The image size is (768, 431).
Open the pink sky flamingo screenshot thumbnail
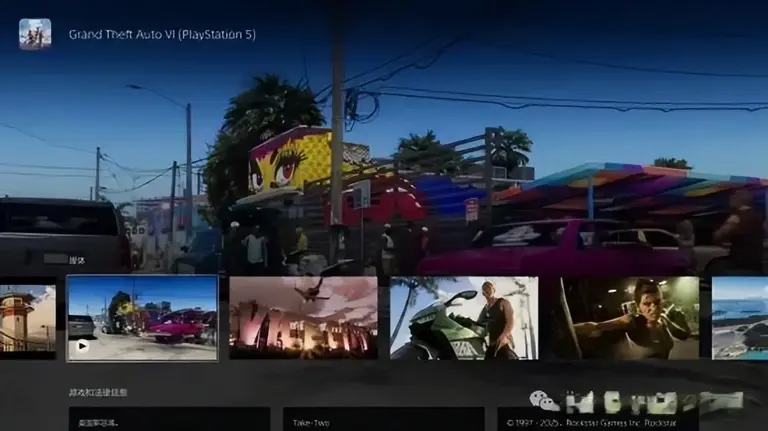coord(303,318)
